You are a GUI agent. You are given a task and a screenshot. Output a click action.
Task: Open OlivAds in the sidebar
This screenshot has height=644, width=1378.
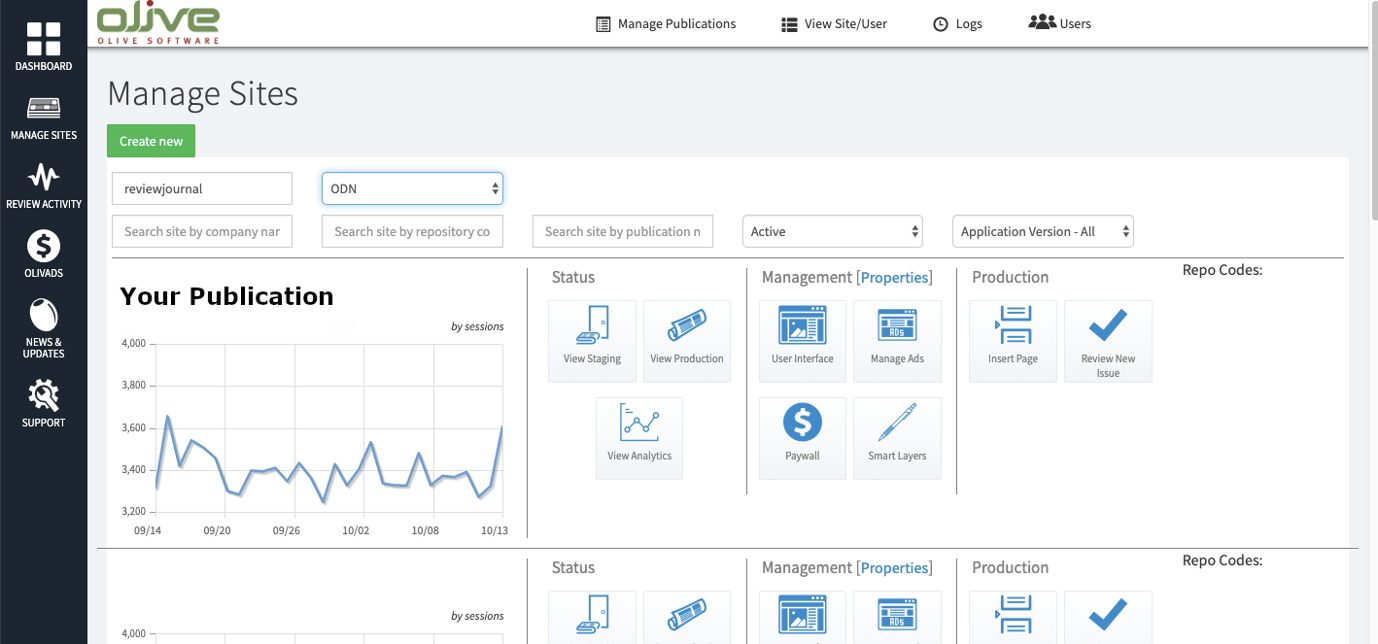coord(43,254)
